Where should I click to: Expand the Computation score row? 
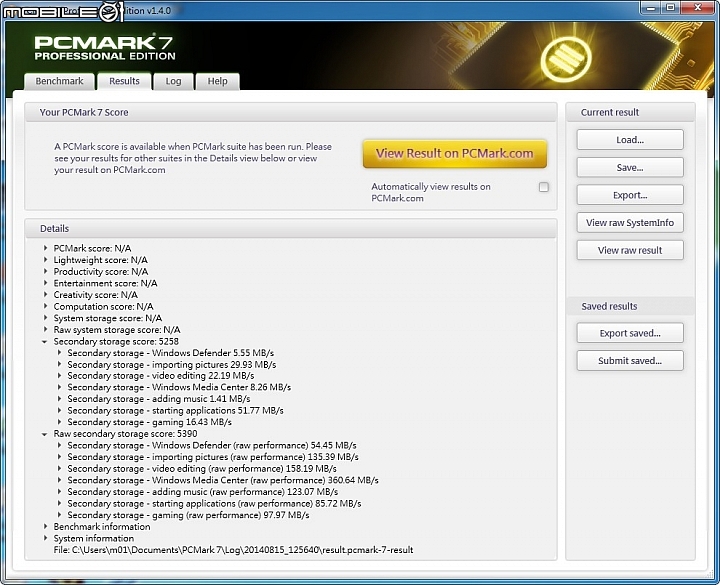tap(45, 306)
